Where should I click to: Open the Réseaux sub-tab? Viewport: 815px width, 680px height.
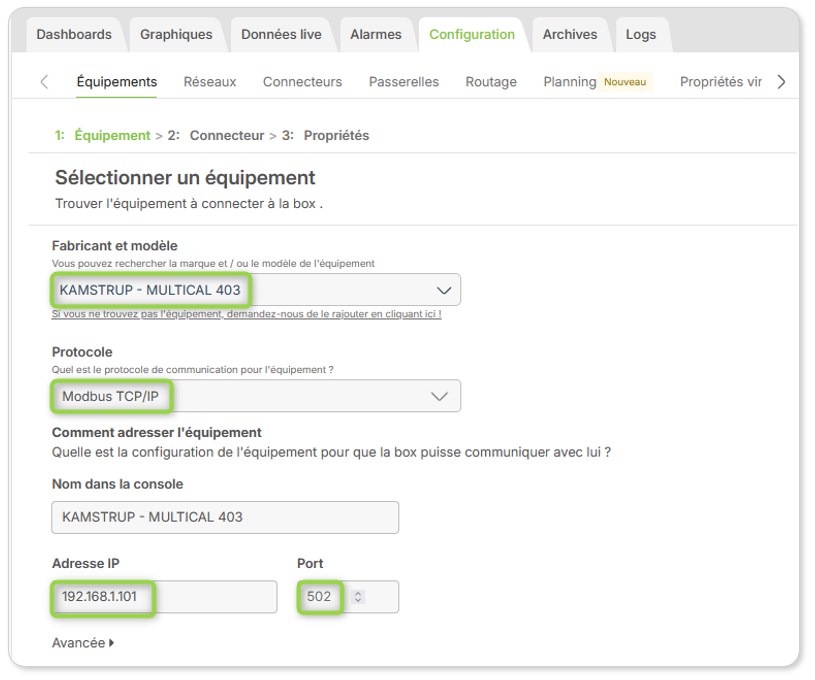click(x=210, y=82)
